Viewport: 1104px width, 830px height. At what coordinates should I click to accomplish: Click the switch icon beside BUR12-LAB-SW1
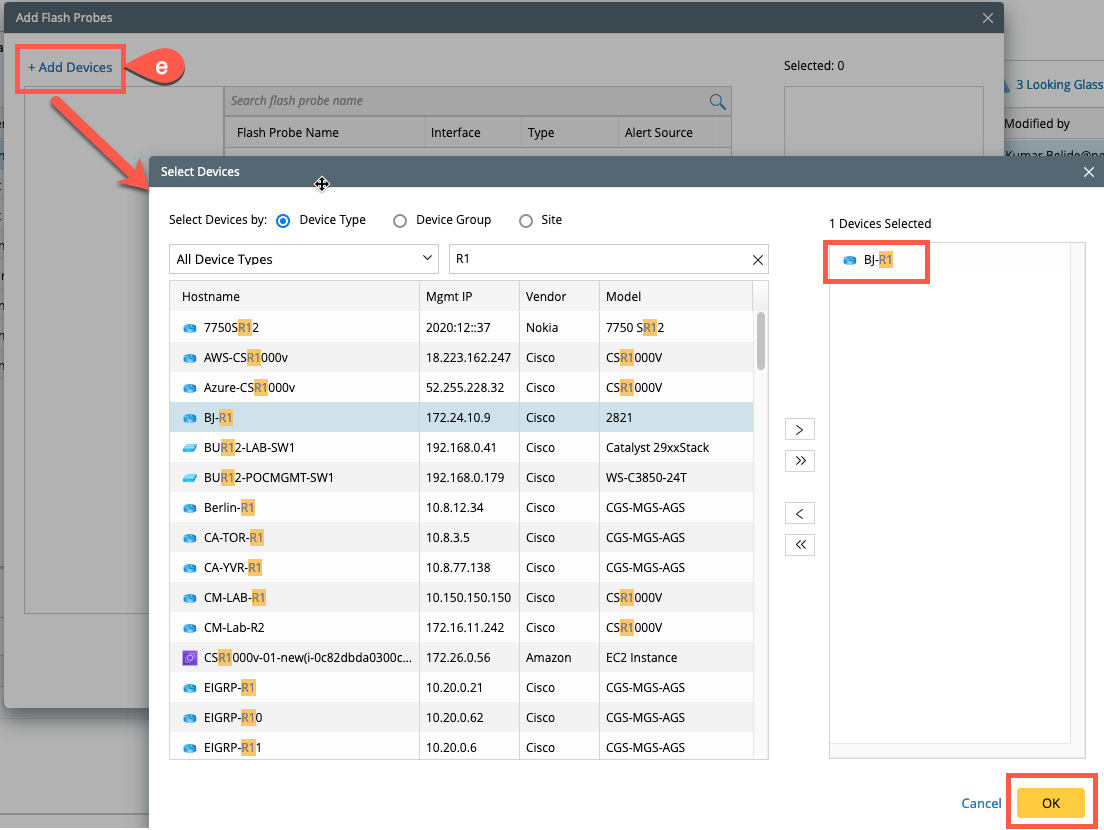pyautogui.click(x=190, y=448)
